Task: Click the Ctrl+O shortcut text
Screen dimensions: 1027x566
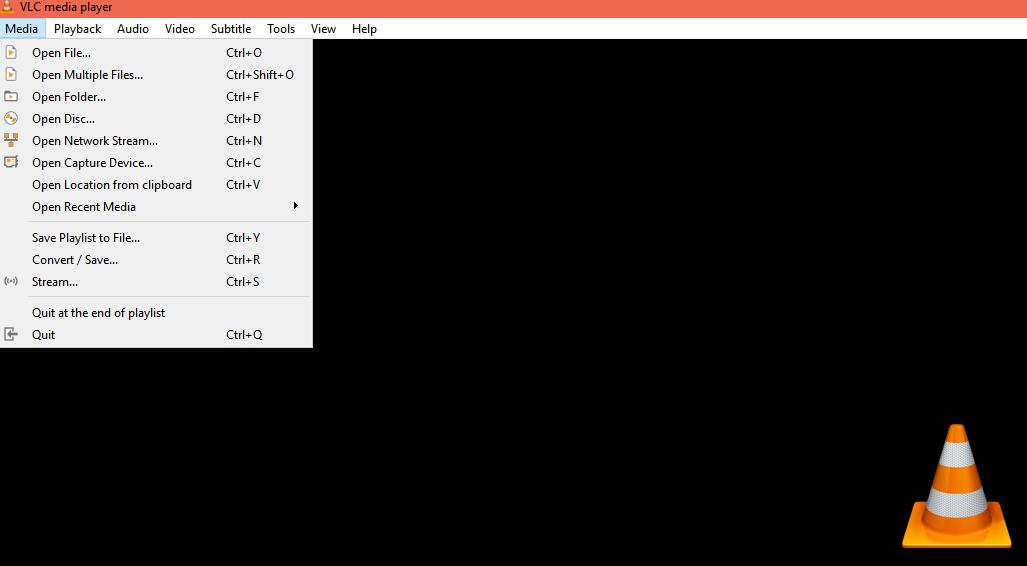Action: click(244, 52)
